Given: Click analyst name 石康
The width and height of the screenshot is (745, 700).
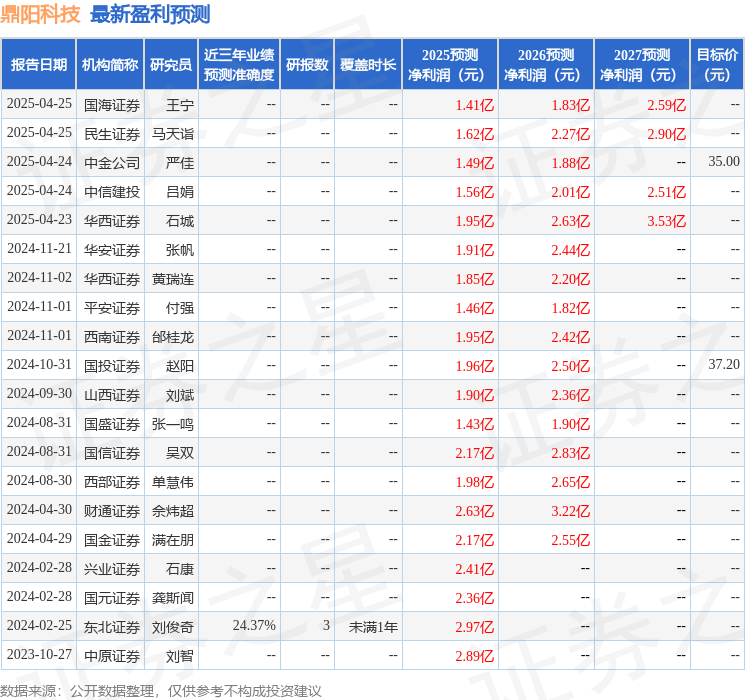Looking at the screenshot, I should point(180,569).
